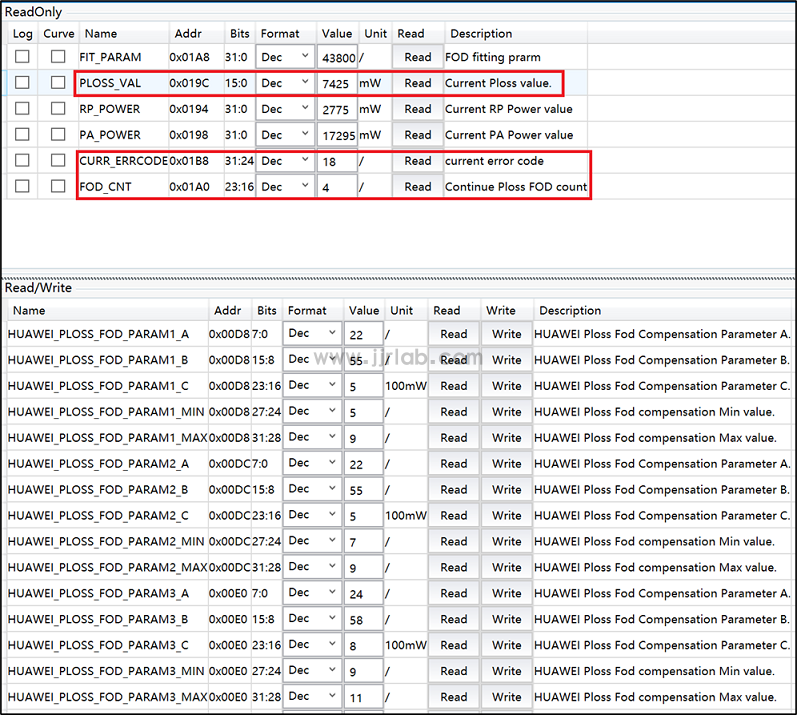Write HUAWEI_PLOSS_FOD_PARAM1_A value
The image size is (797, 715).
point(506,334)
